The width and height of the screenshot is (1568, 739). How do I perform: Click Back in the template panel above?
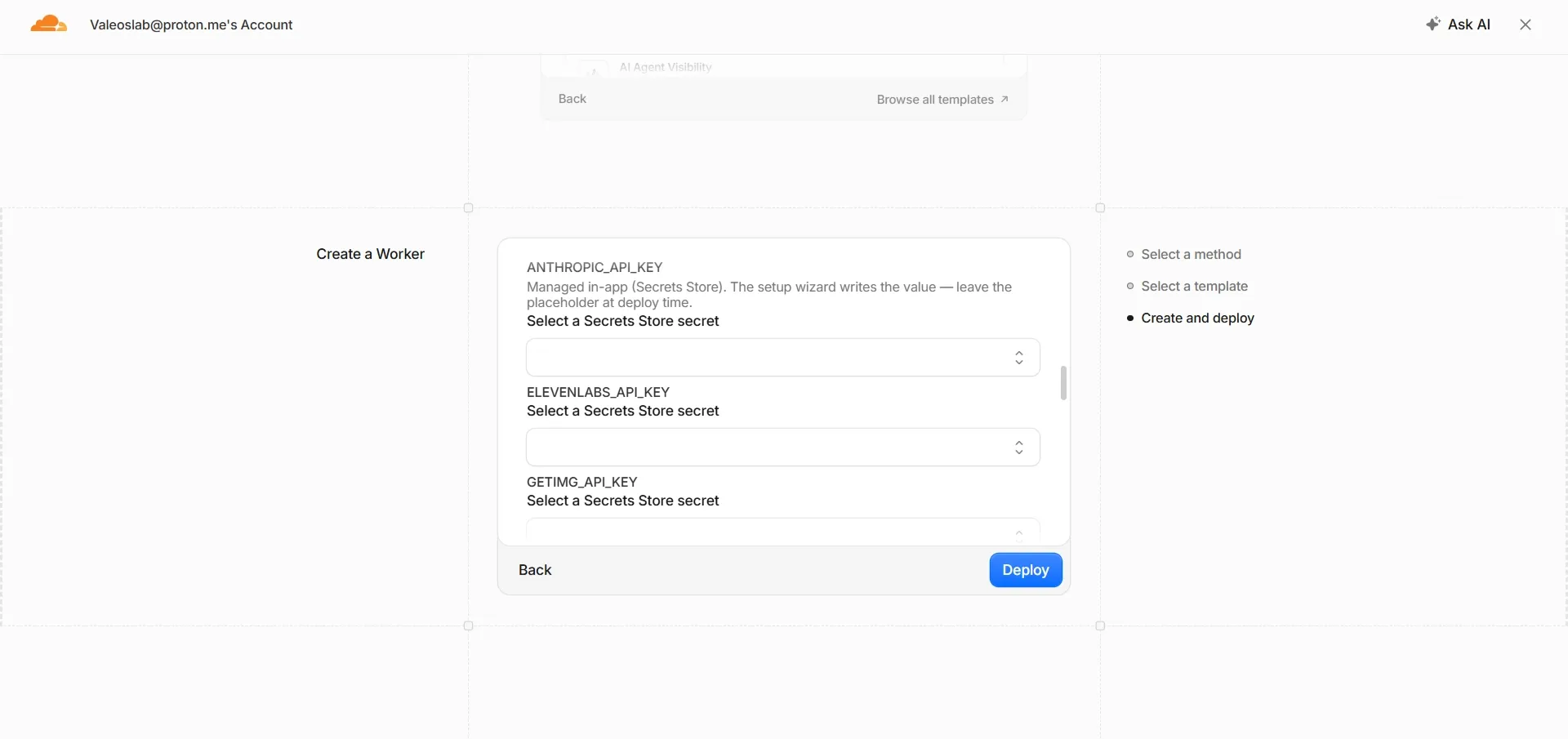pos(572,99)
